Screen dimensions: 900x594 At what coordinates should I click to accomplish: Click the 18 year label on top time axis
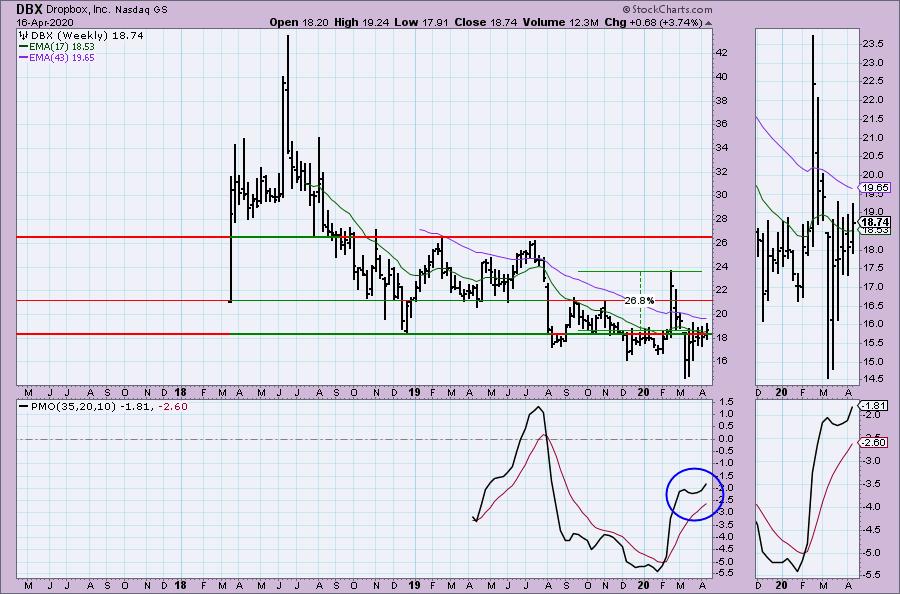pos(181,393)
